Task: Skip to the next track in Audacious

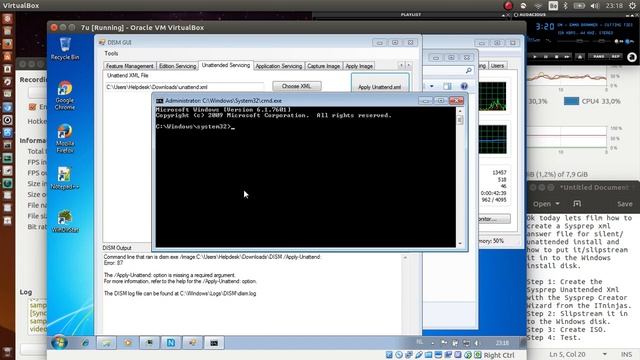Action: 567,57
